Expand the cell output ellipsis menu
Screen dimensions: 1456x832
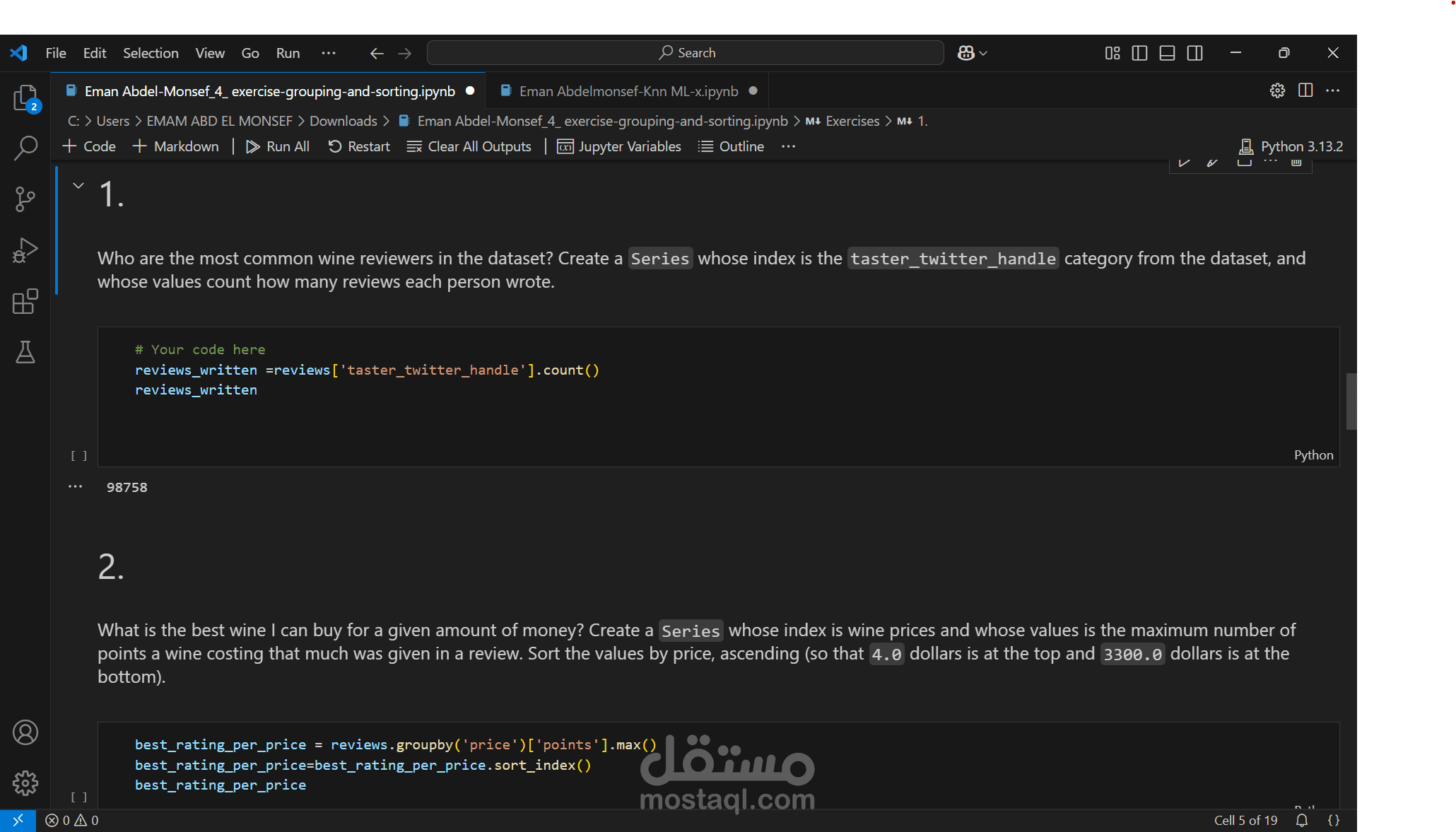(x=75, y=486)
